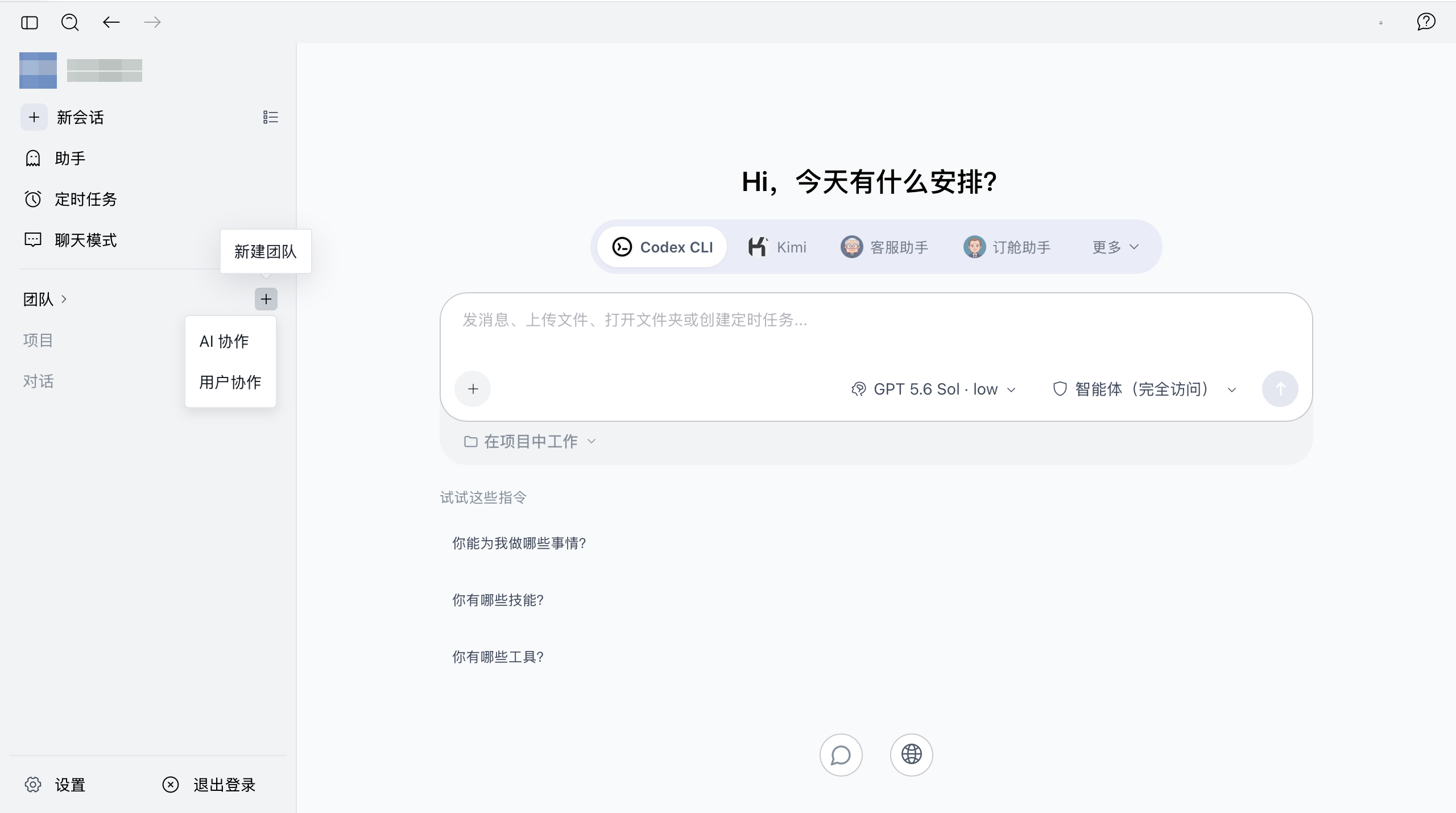This screenshot has height=813, width=1456.
Task: Click suggestion 你有哪些技能?
Action: [x=498, y=600]
